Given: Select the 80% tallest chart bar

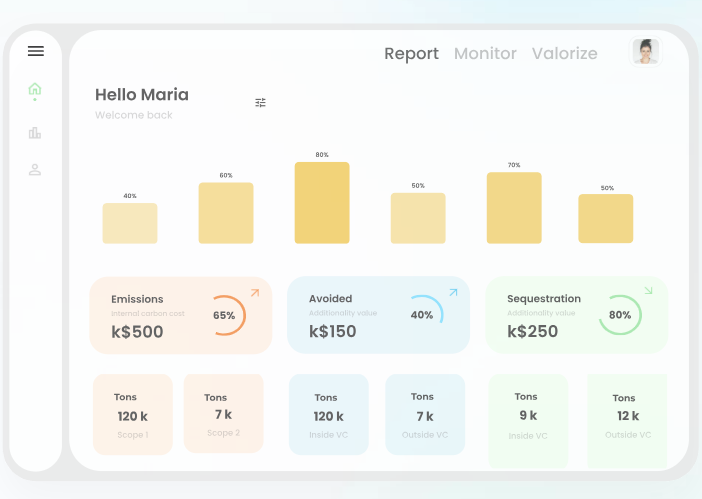Looking at the screenshot, I should coord(322,203).
